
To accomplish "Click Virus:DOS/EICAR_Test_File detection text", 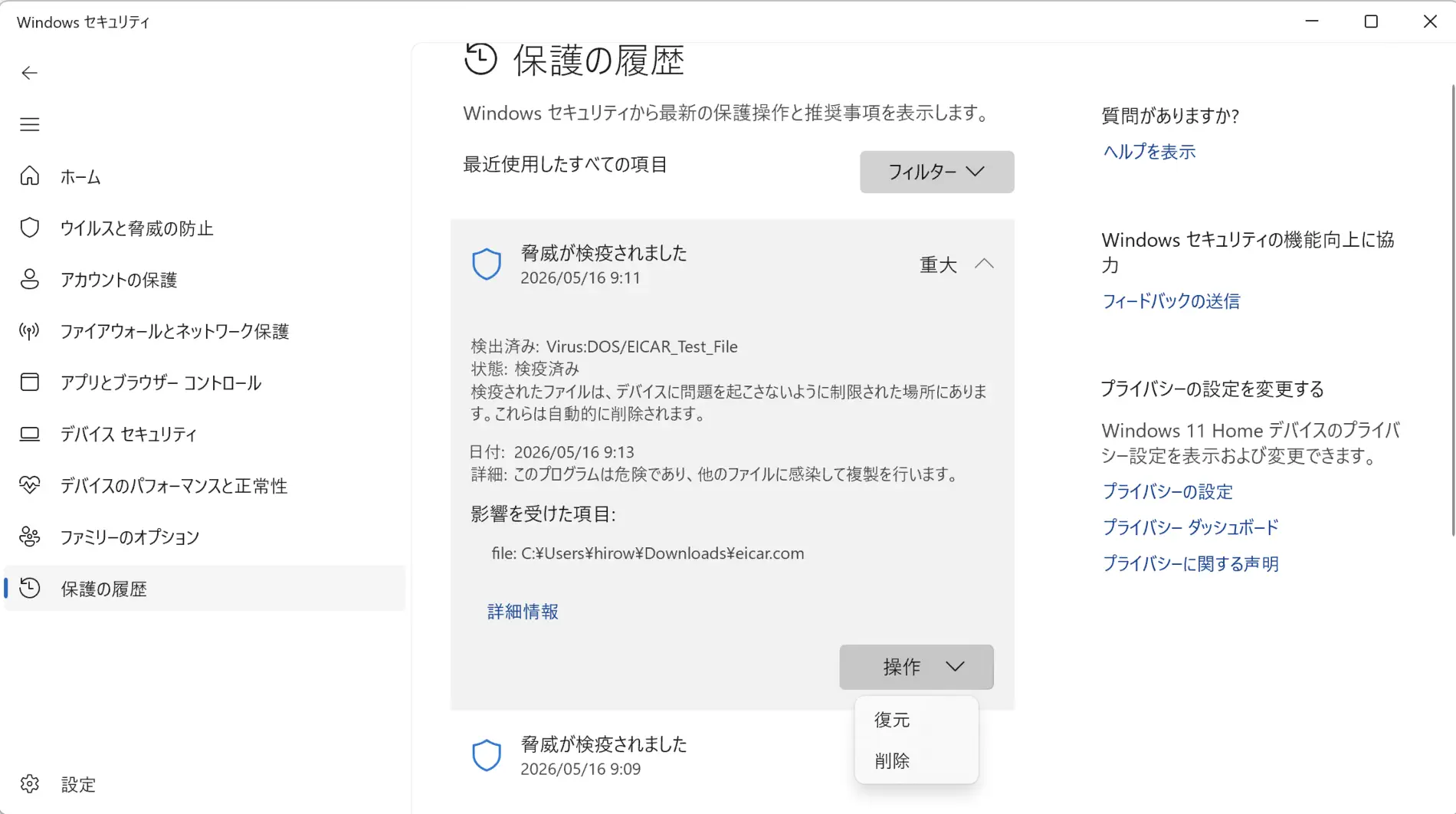I will click(x=641, y=346).
